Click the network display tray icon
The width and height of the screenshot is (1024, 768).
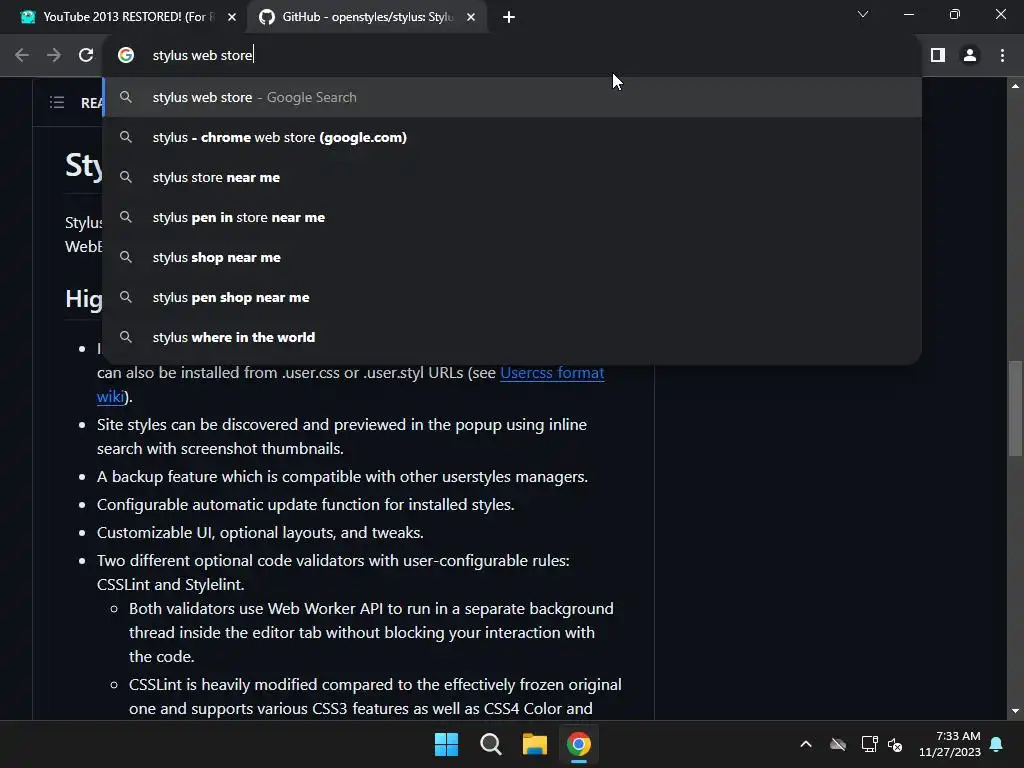click(x=869, y=744)
